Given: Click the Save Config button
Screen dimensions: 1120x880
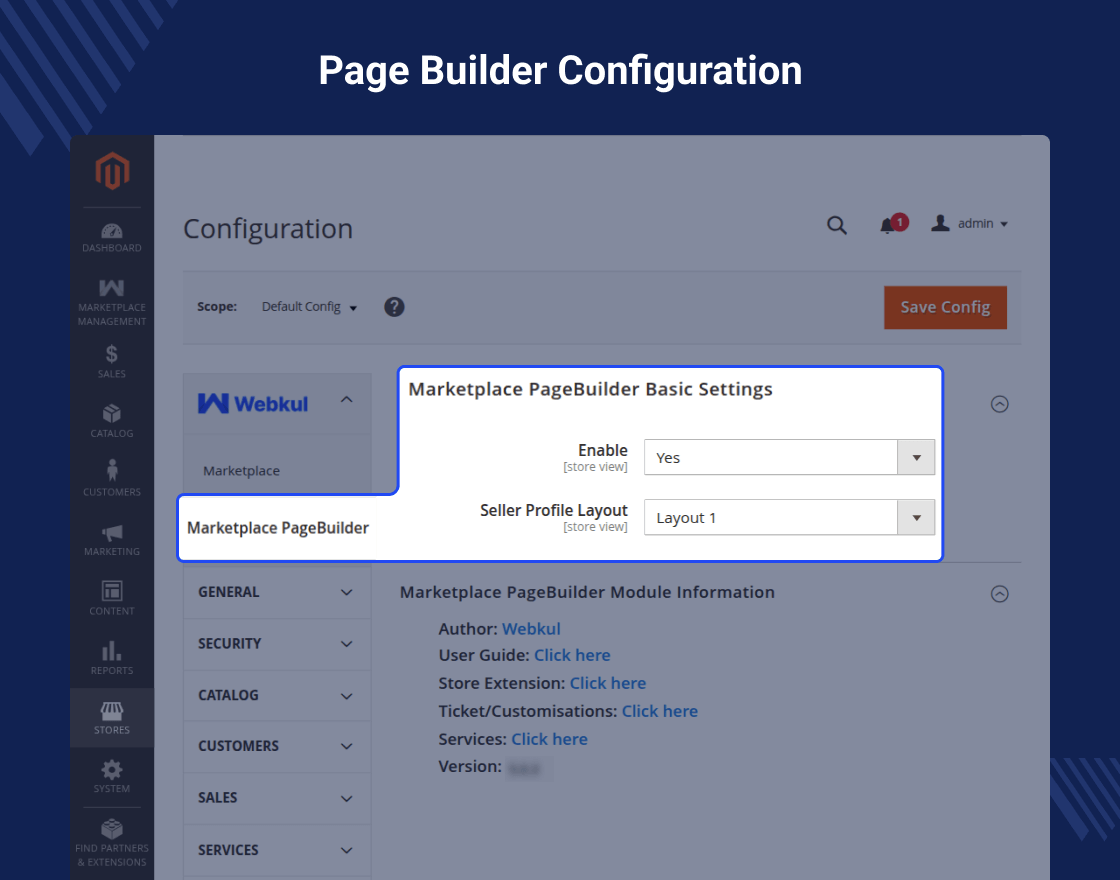Looking at the screenshot, I should (945, 307).
